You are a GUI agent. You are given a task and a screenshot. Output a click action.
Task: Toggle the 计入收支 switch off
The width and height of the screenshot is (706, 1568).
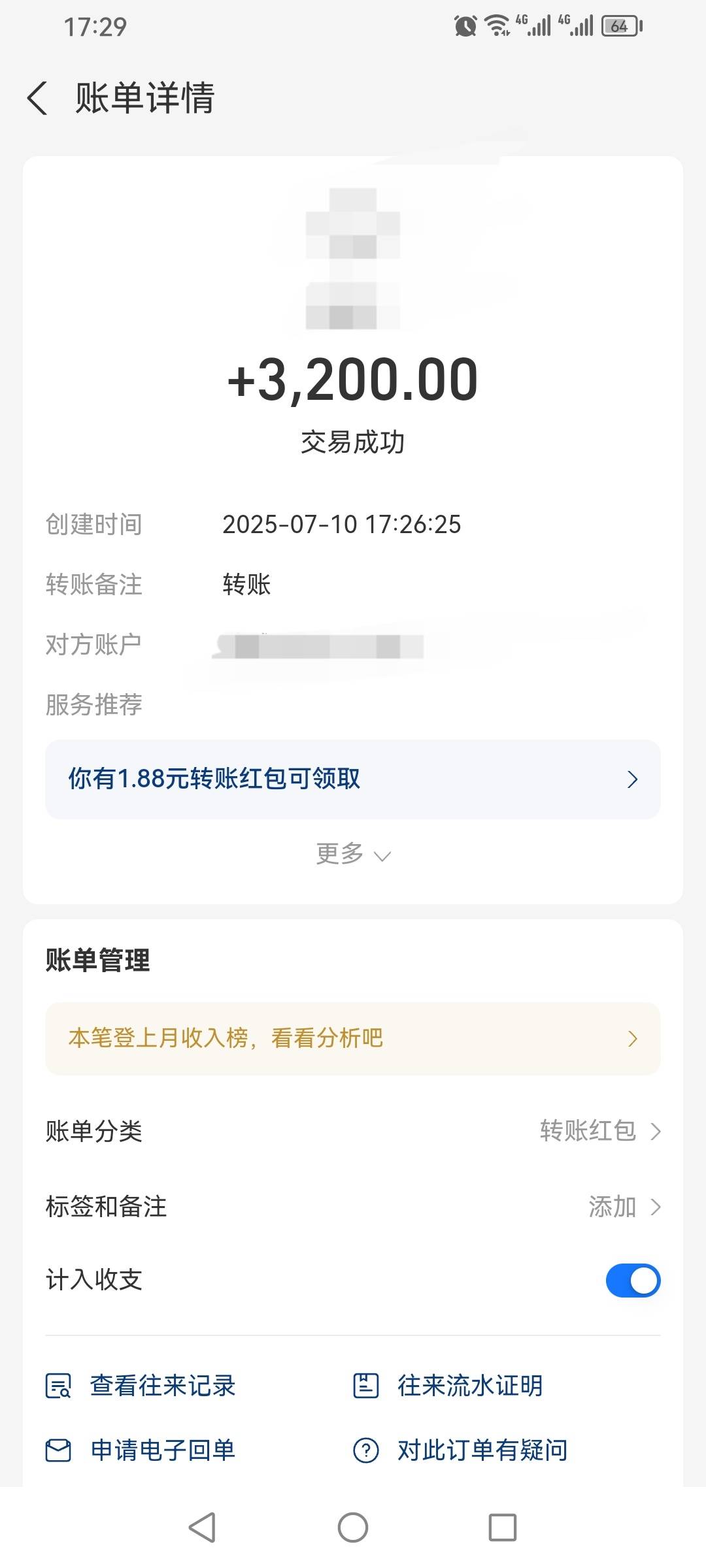pos(633,1280)
